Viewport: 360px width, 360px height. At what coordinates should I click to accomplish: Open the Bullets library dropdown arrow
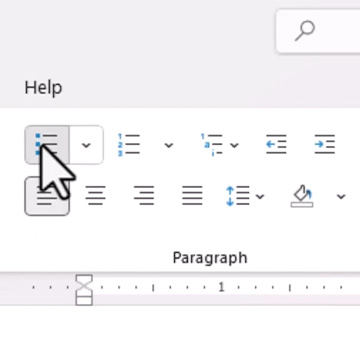(86, 145)
